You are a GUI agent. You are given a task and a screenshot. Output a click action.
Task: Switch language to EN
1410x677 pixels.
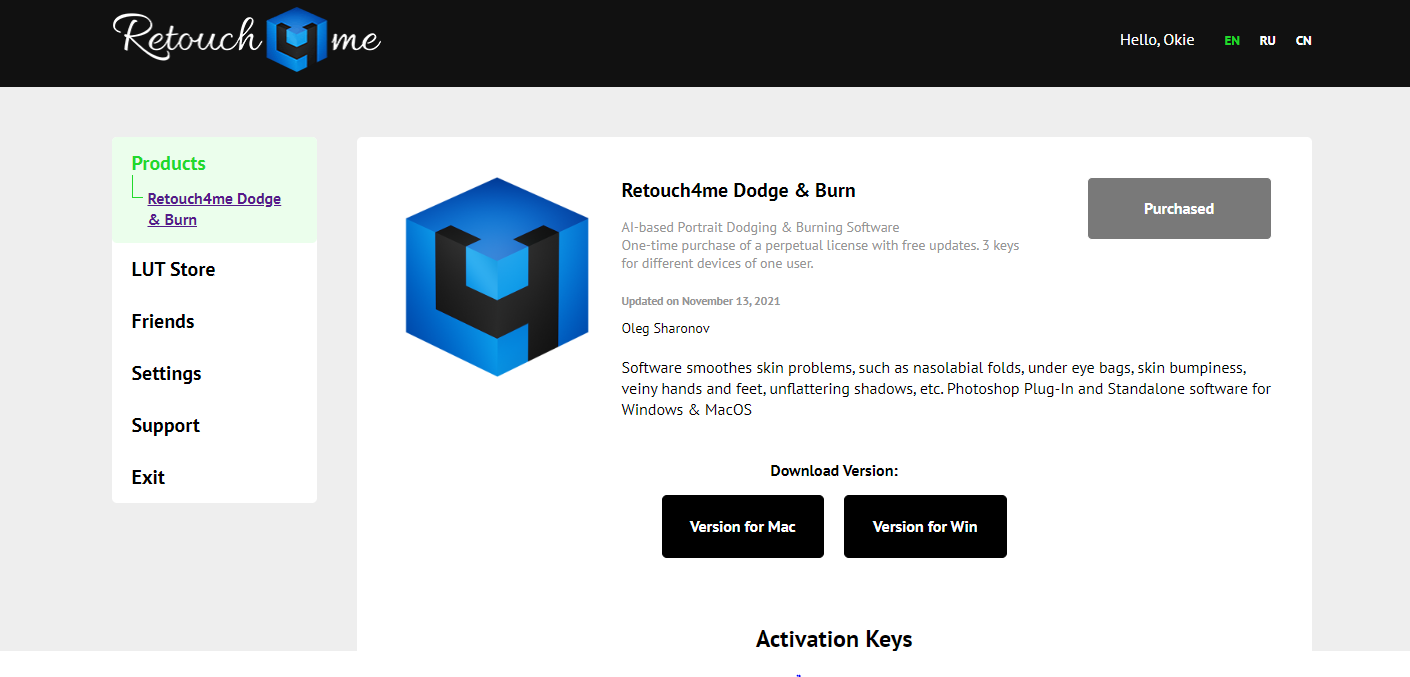[1232, 41]
